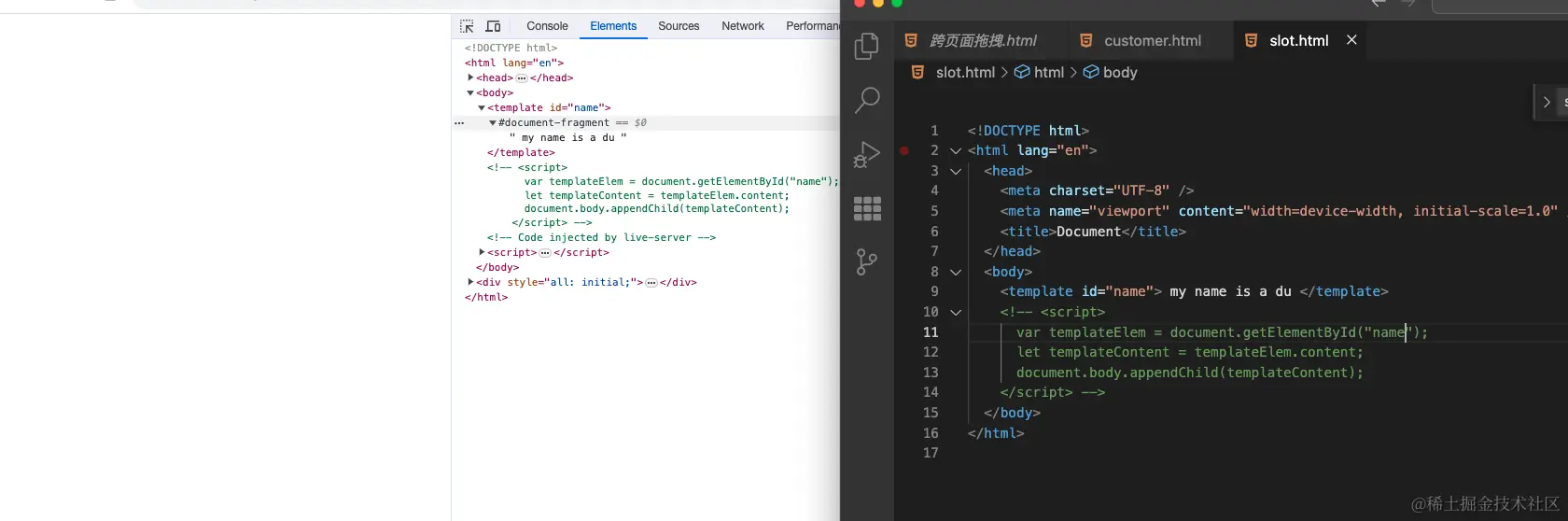Screen dimensions: 1568x521
Task: Open the VS Code Explorer view
Action: point(867,45)
